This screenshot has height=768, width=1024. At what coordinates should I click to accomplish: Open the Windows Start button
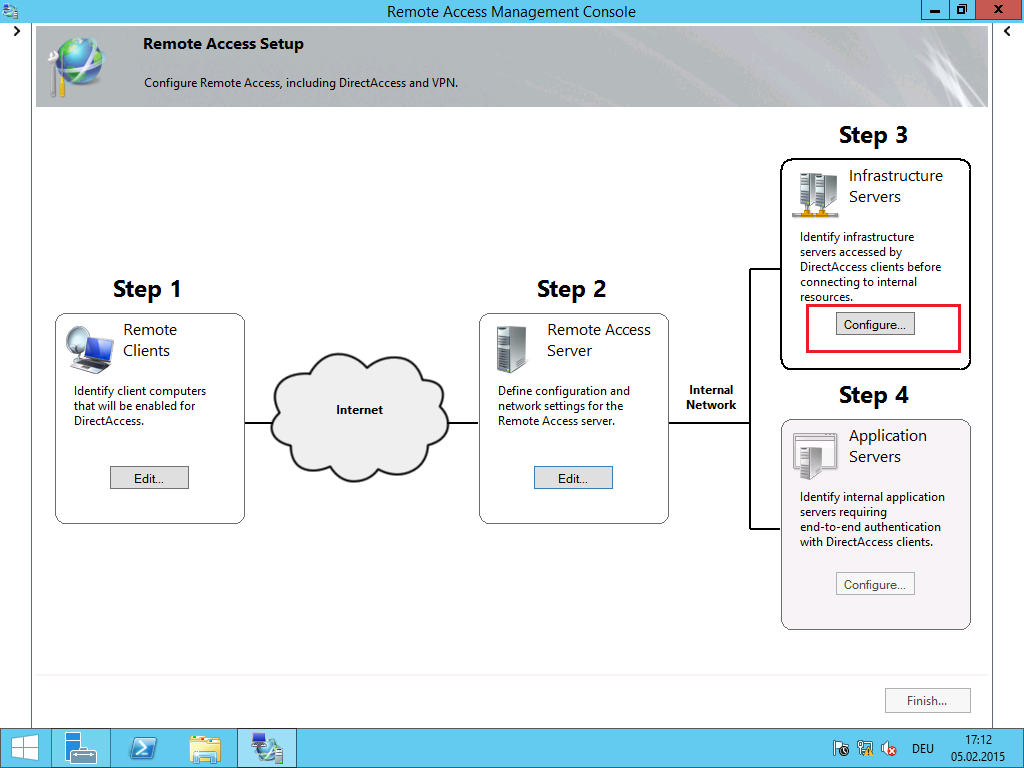click(x=25, y=748)
